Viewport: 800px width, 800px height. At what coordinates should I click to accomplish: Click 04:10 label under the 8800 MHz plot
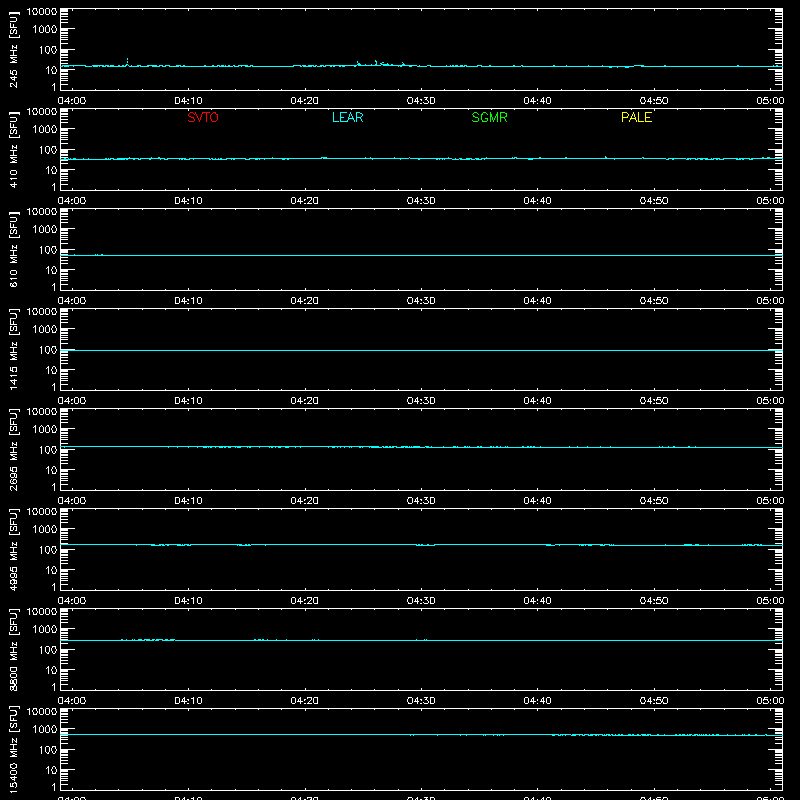click(188, 701)
